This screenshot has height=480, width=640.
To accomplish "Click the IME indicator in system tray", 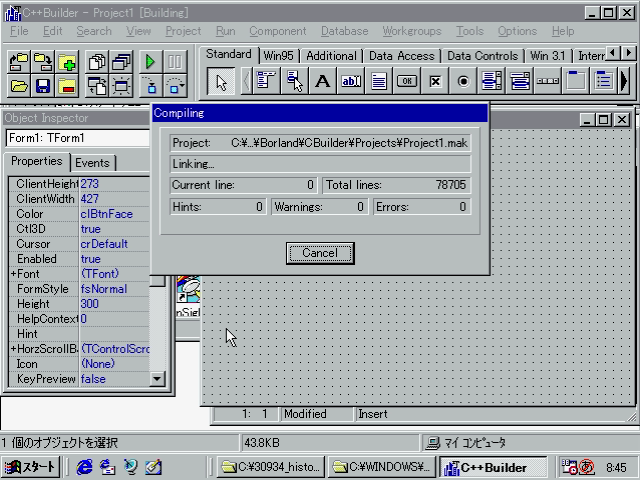I will (586, 467).
